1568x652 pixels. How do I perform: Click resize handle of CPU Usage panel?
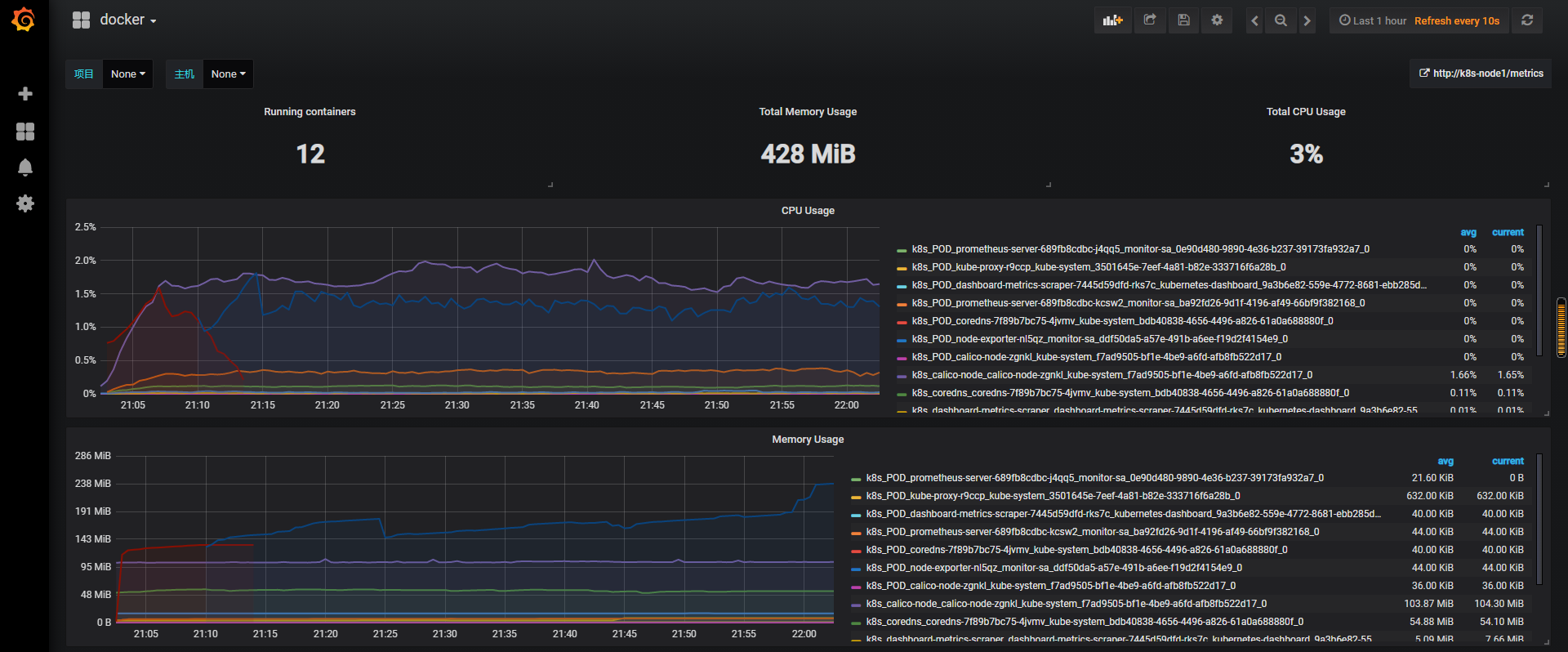click(1547, 413)
